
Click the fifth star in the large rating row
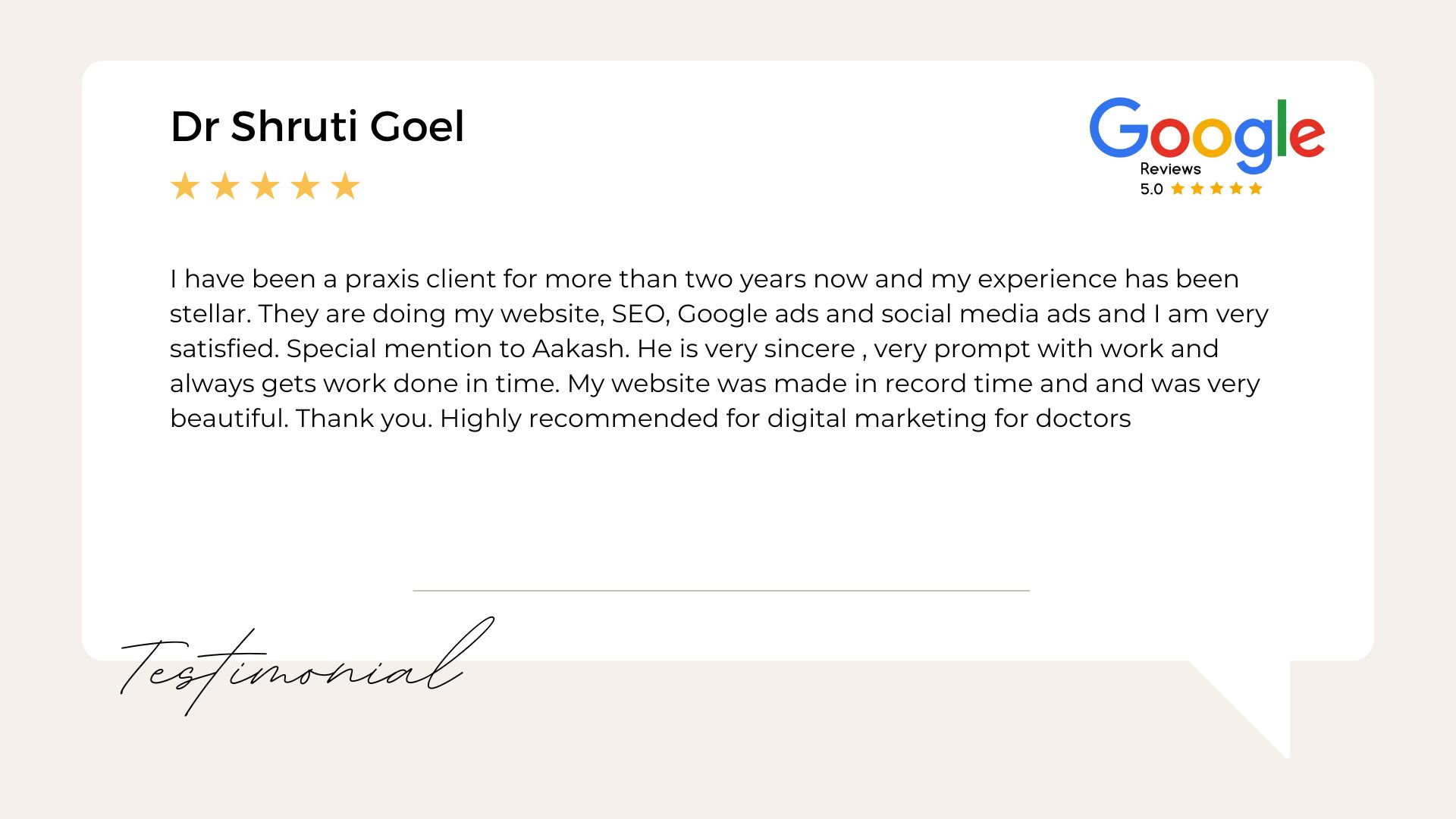tap(345, 186)
